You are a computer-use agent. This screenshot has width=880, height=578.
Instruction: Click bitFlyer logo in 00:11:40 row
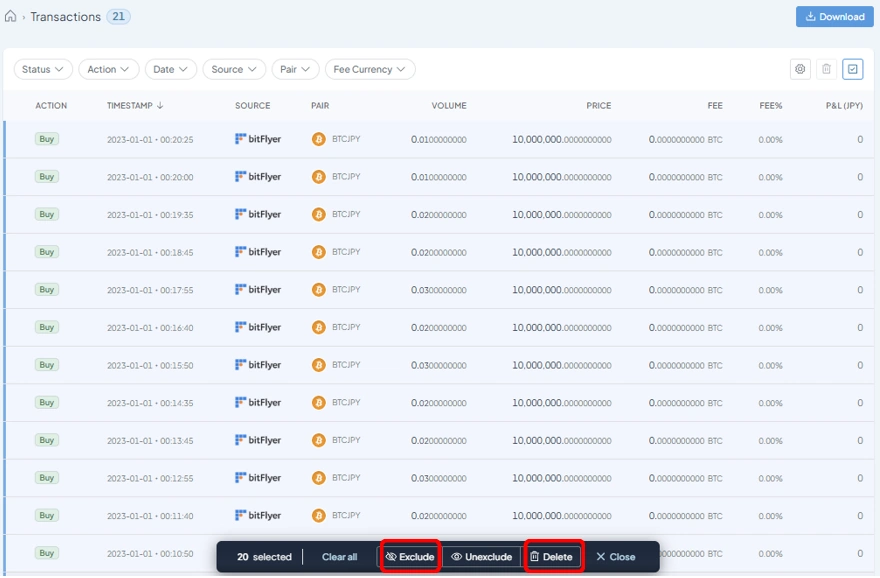coord(258,515)
